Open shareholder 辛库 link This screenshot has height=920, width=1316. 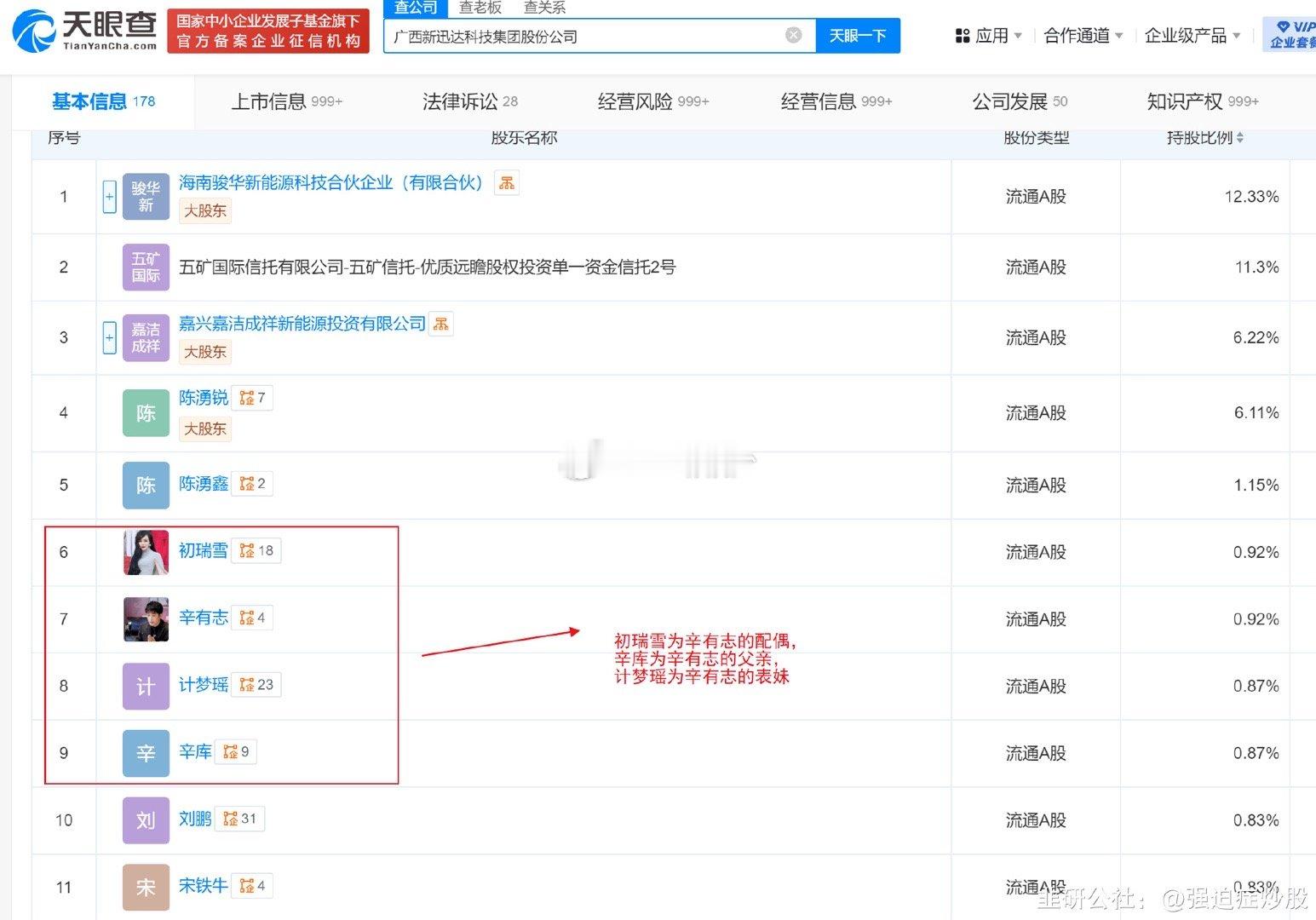click(195, 751)
